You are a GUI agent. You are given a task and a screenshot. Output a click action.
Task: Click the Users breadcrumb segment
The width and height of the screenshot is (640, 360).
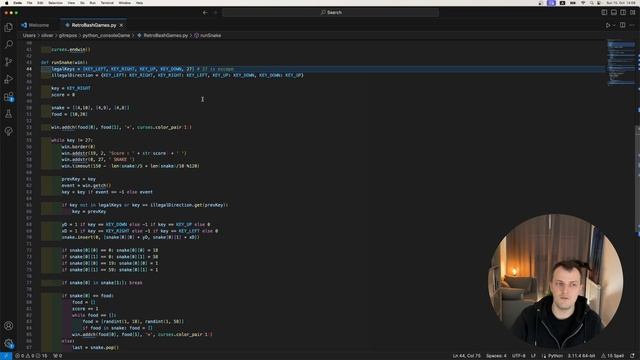click(x=29, y=36)
